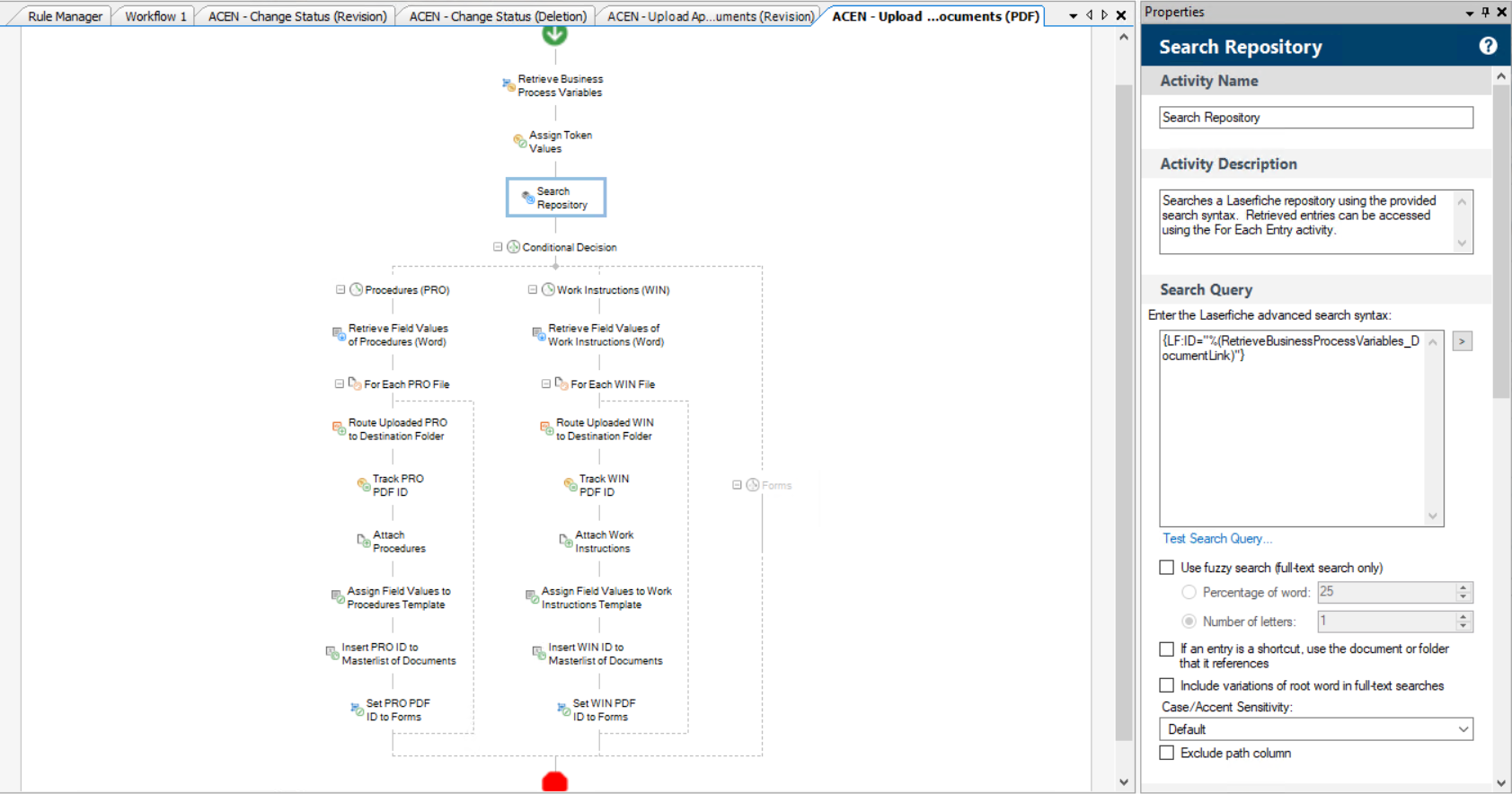Click the Forms branch clock icon
Image resolution: width=1512 pixels, height=794 pixels.
point(753,485)
